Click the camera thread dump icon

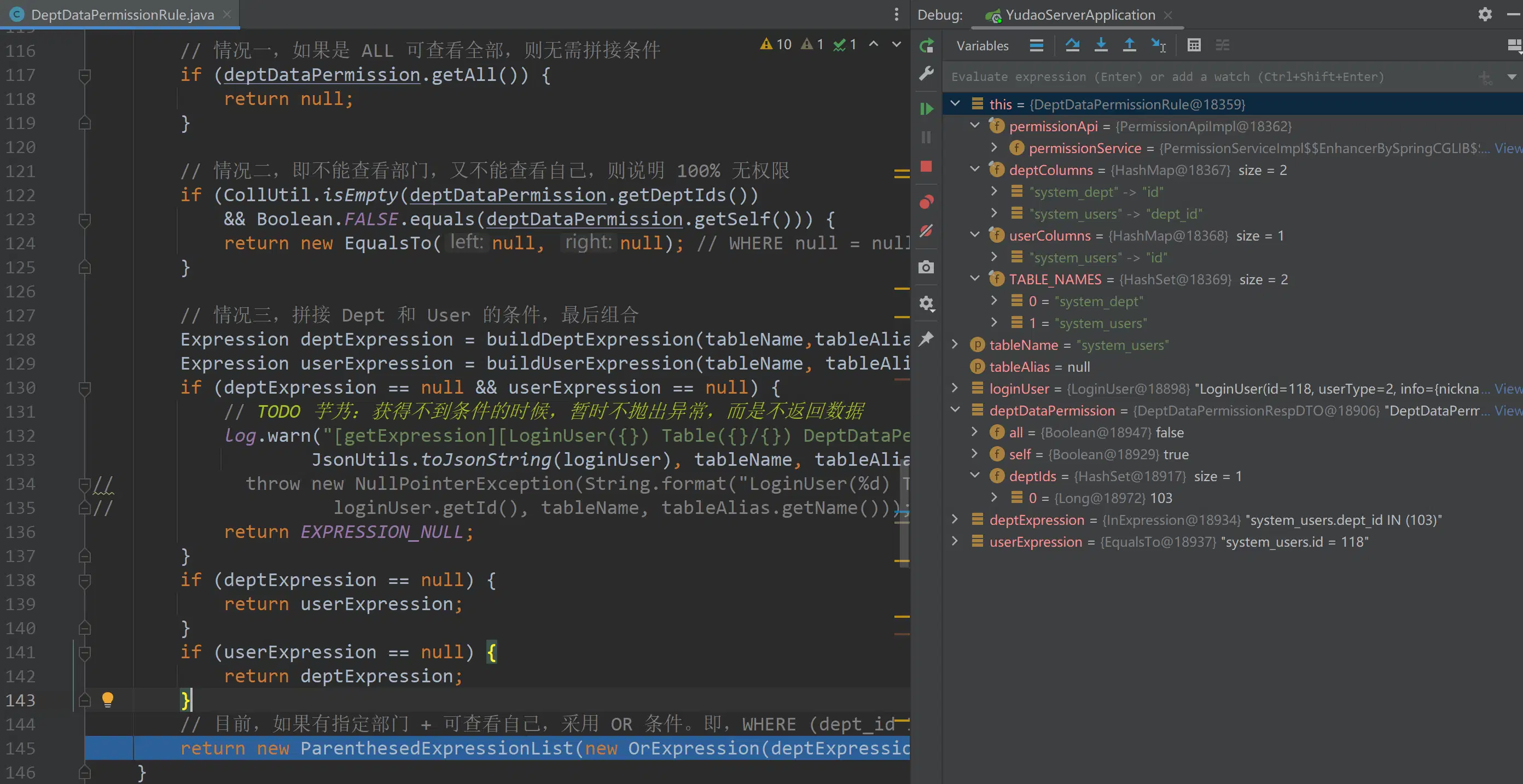(x=927, y=267)
